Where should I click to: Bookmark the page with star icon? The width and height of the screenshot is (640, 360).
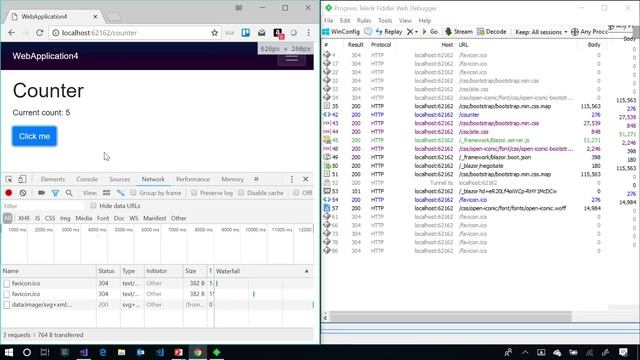(214, 33)
